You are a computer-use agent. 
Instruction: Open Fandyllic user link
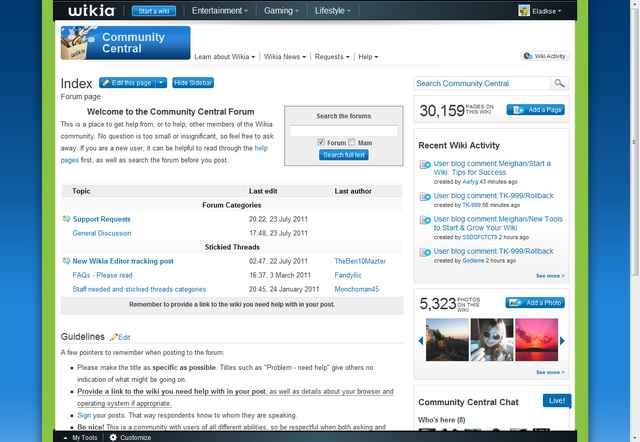click(348, 275)
